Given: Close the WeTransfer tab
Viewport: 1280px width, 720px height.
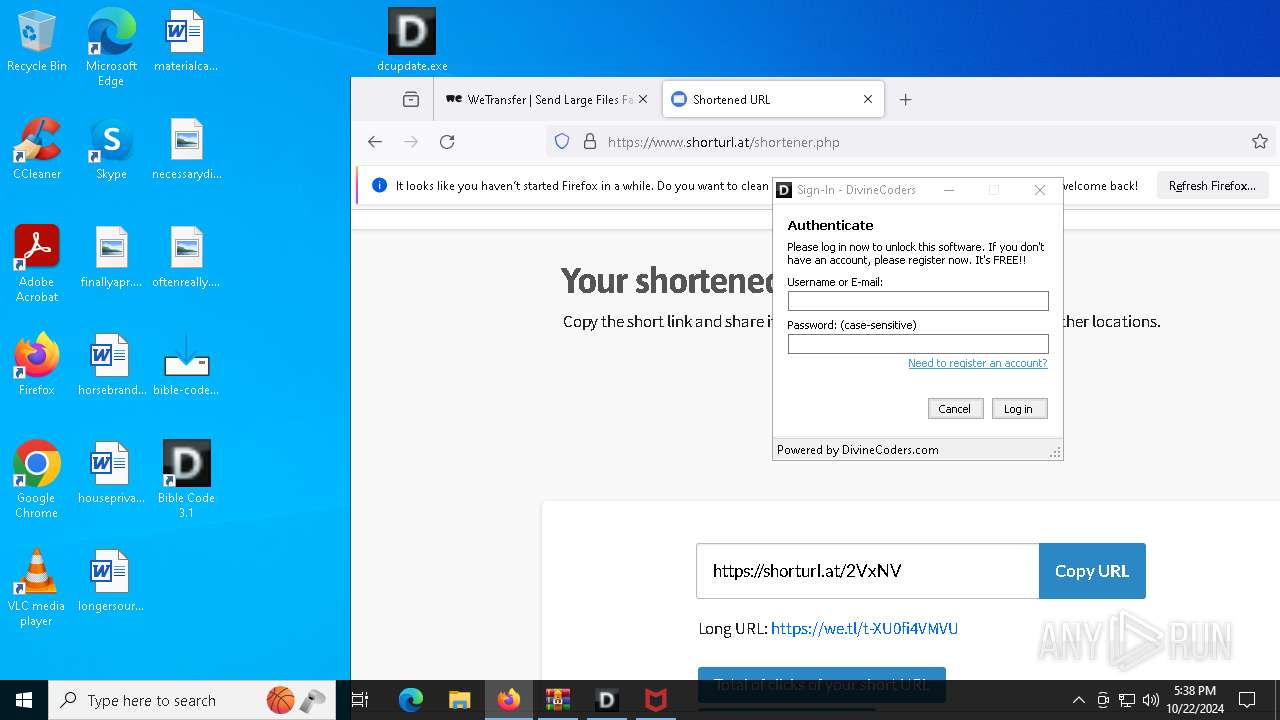Looking at the screenshot, I should (643, 99).
